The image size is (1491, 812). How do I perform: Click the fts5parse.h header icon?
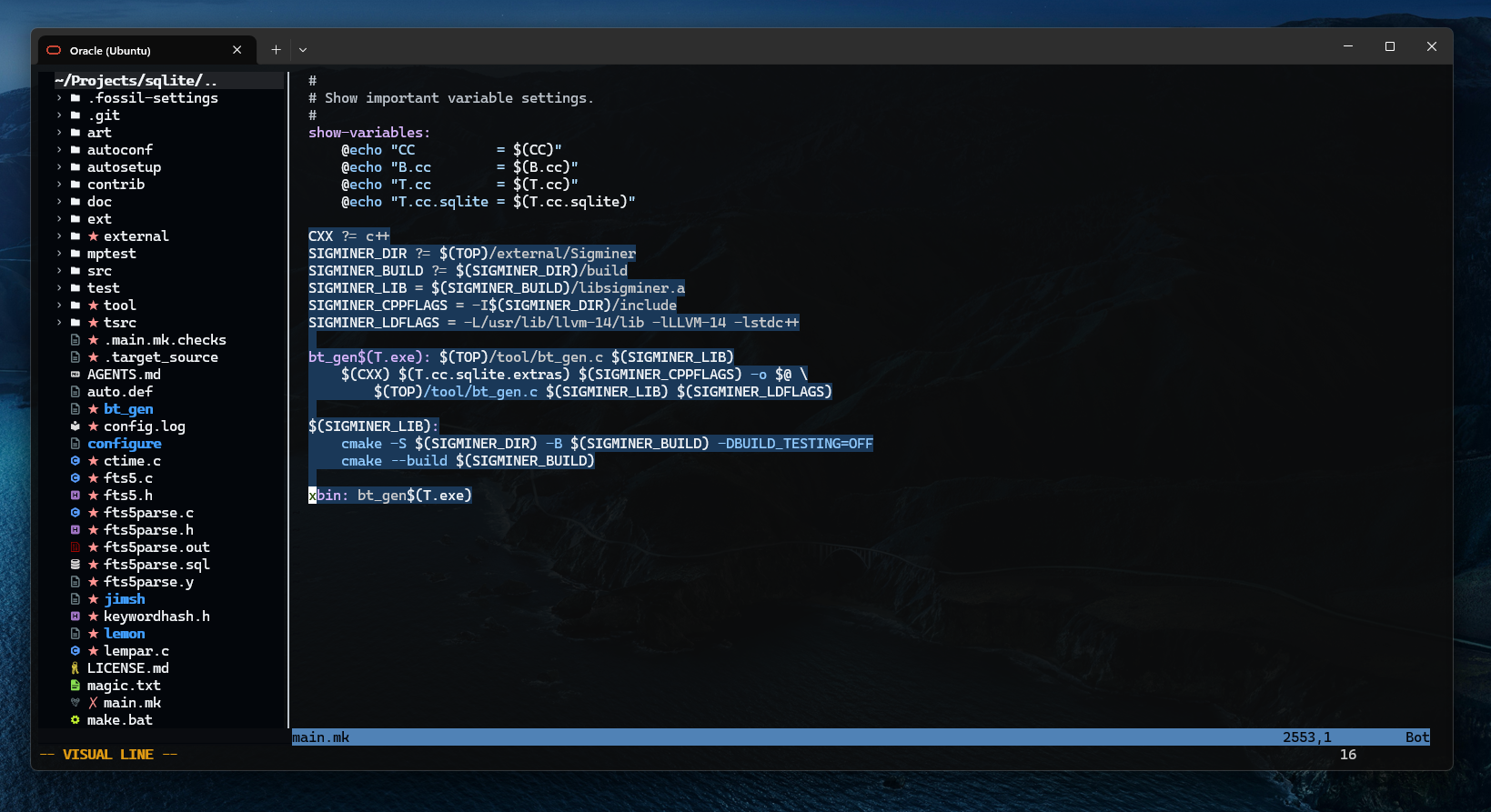click(x=76, y=530)
